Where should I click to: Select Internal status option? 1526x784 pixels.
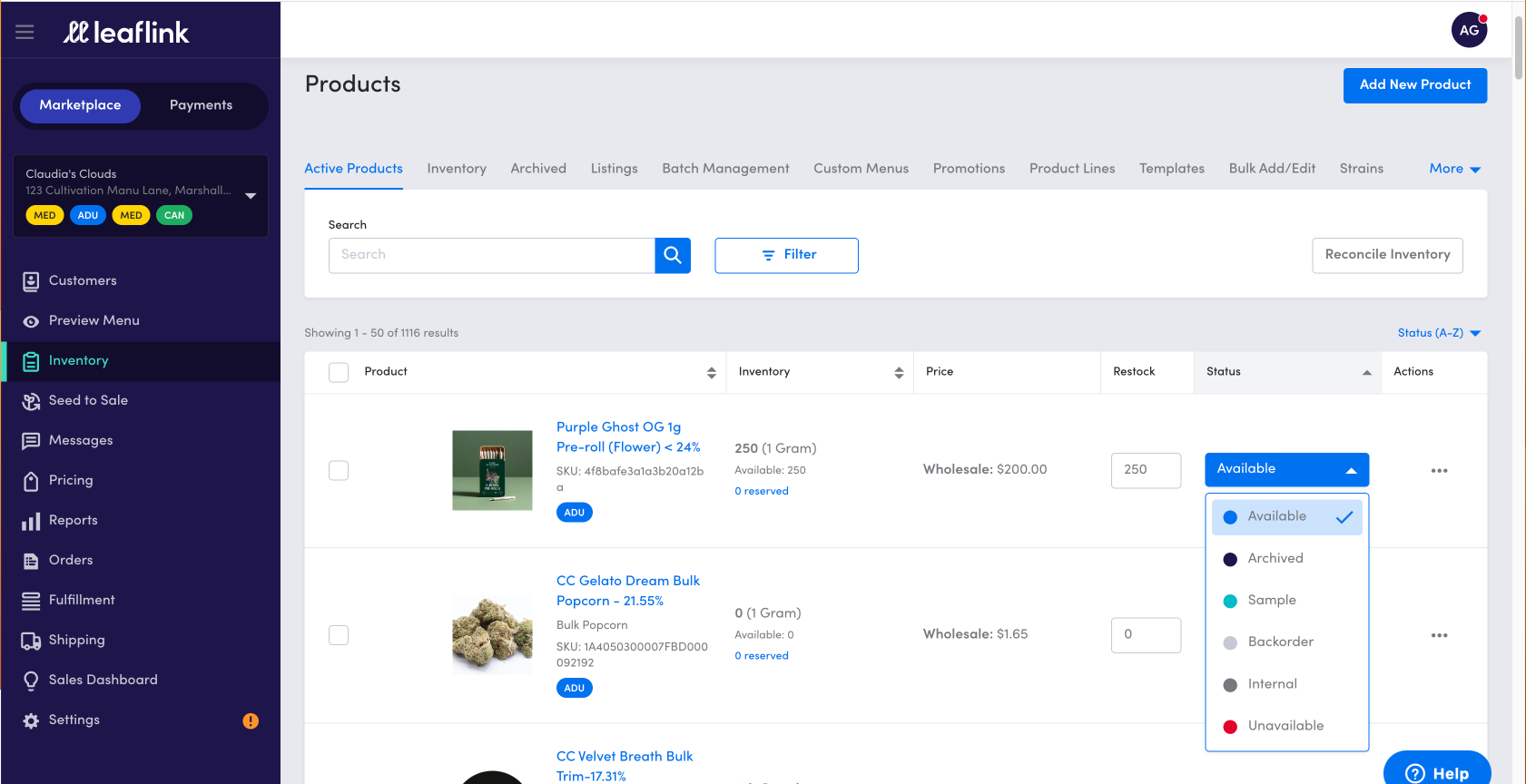[1286, 684]
